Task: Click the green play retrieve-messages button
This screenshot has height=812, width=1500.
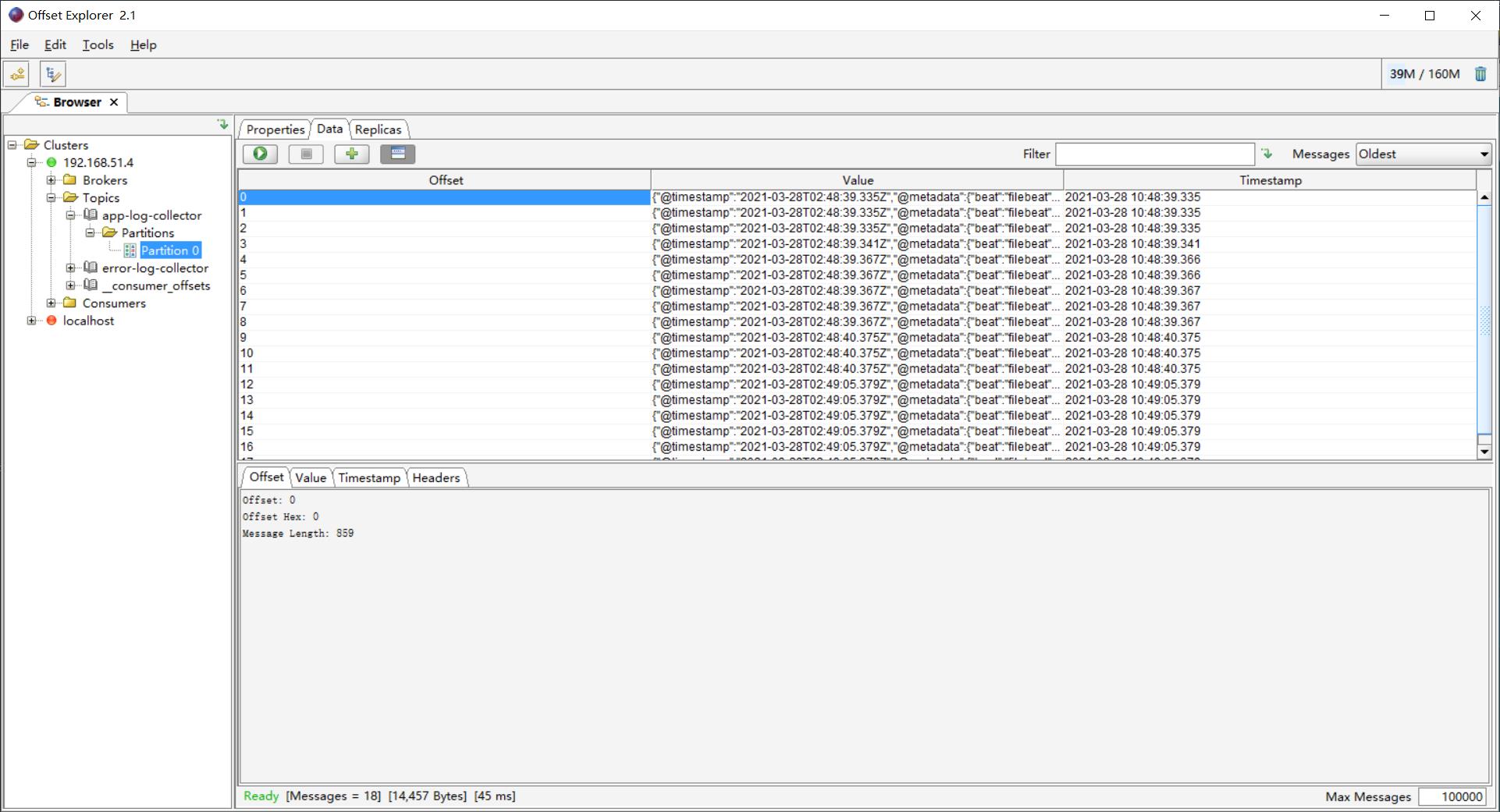Action: coord(260,154)
